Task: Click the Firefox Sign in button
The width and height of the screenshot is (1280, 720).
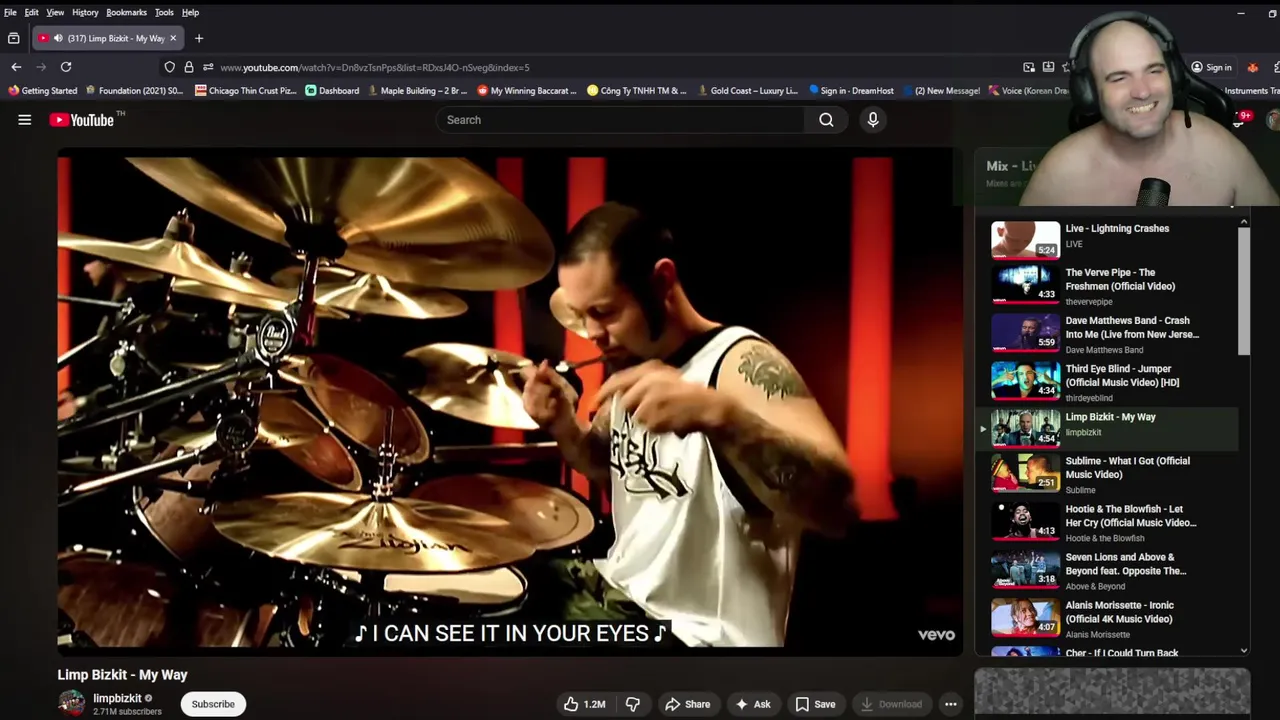Action: [x=1211, y=67]
